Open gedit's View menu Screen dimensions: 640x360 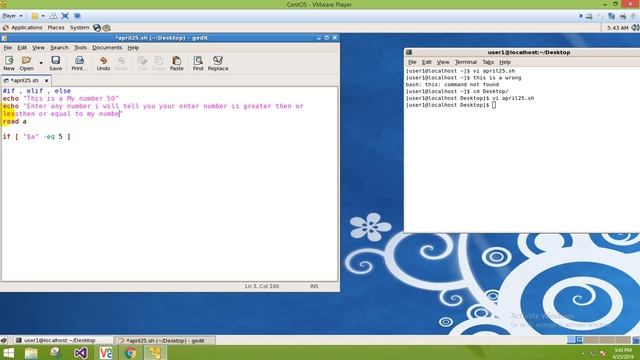pyautogui.click(x=38, y=48)
